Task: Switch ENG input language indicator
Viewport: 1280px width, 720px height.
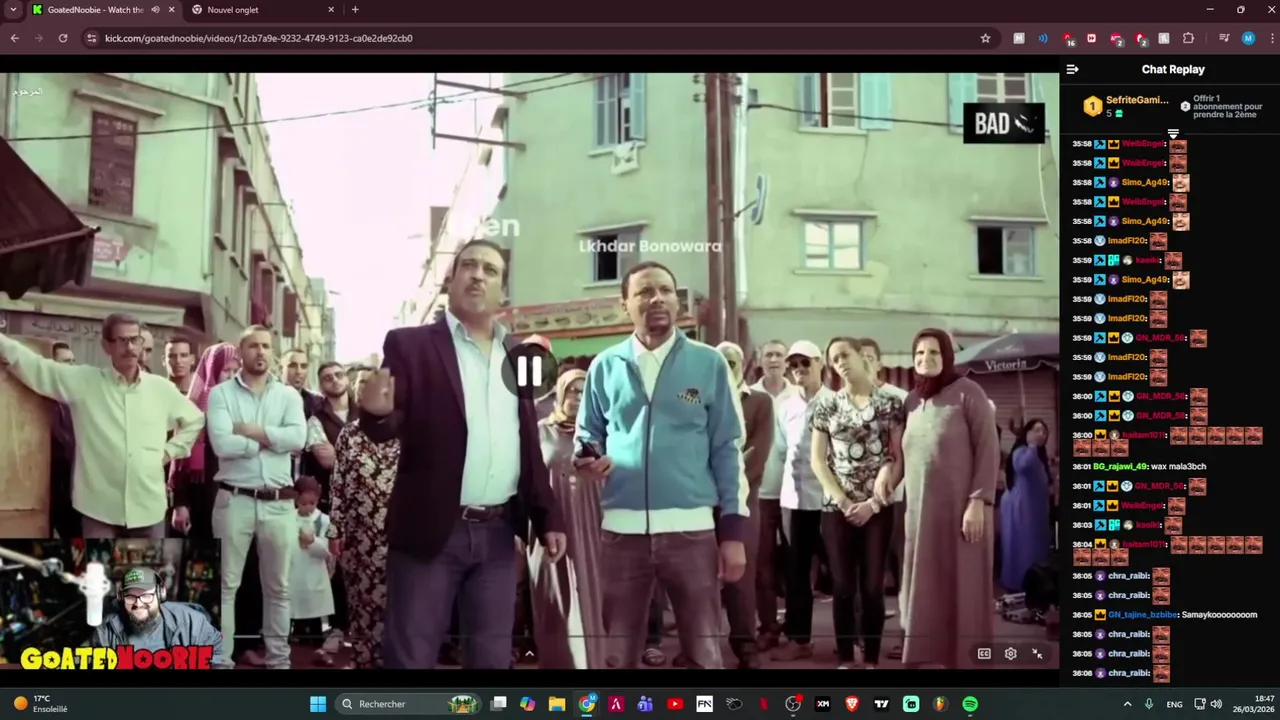Action: coord(1174,704)
